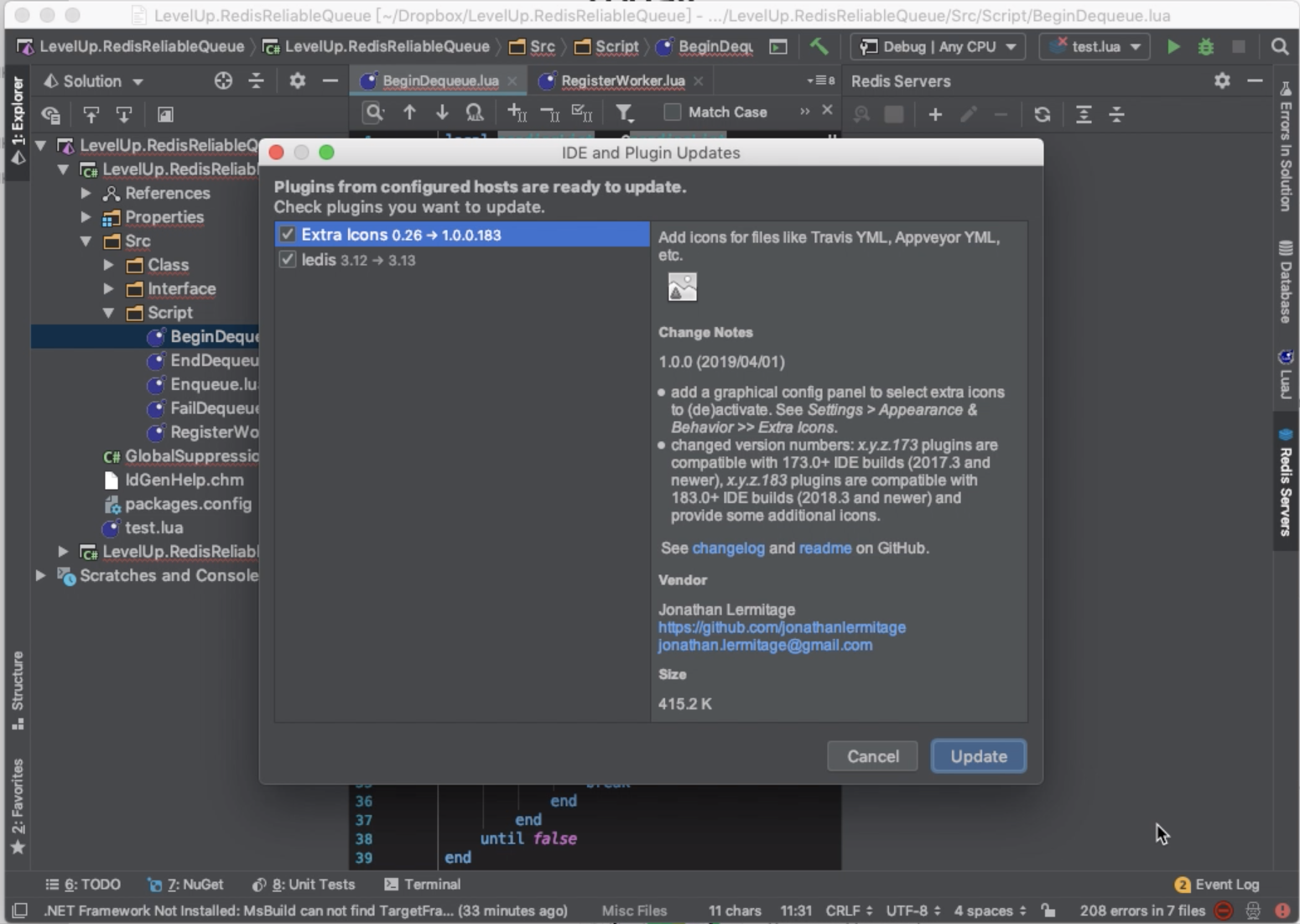Click UTF-8 encoding in status bar
The width and height of the screenshot is (1300, 924).
click(x=913, y=911)
